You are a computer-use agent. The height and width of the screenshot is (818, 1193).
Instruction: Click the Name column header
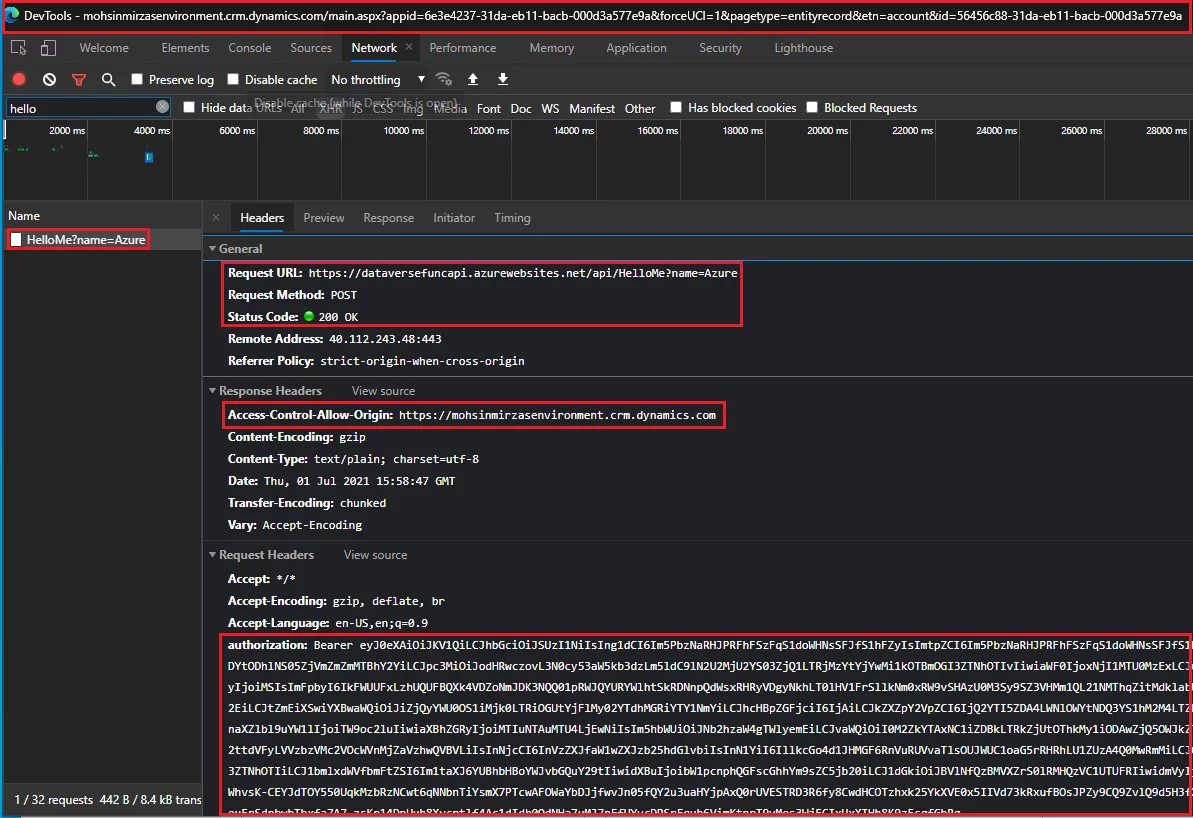[24, 216]
